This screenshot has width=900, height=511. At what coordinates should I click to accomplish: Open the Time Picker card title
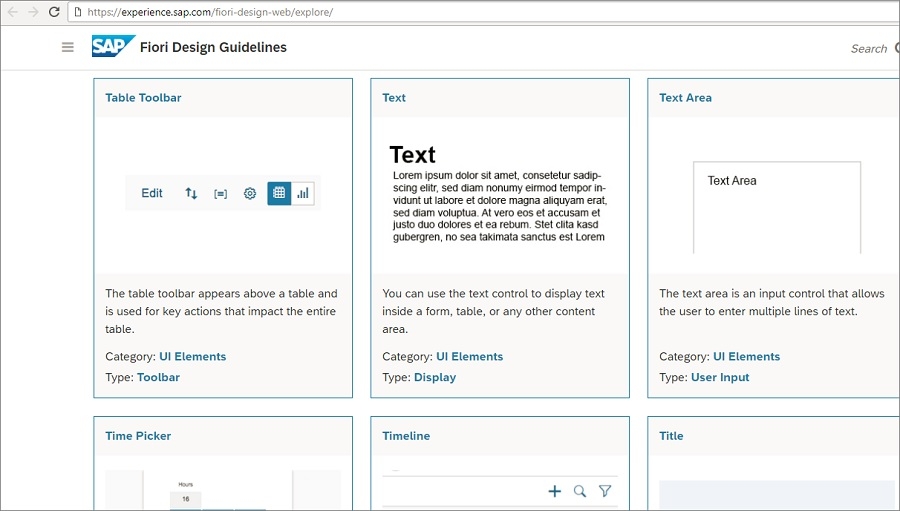point(138,436)
